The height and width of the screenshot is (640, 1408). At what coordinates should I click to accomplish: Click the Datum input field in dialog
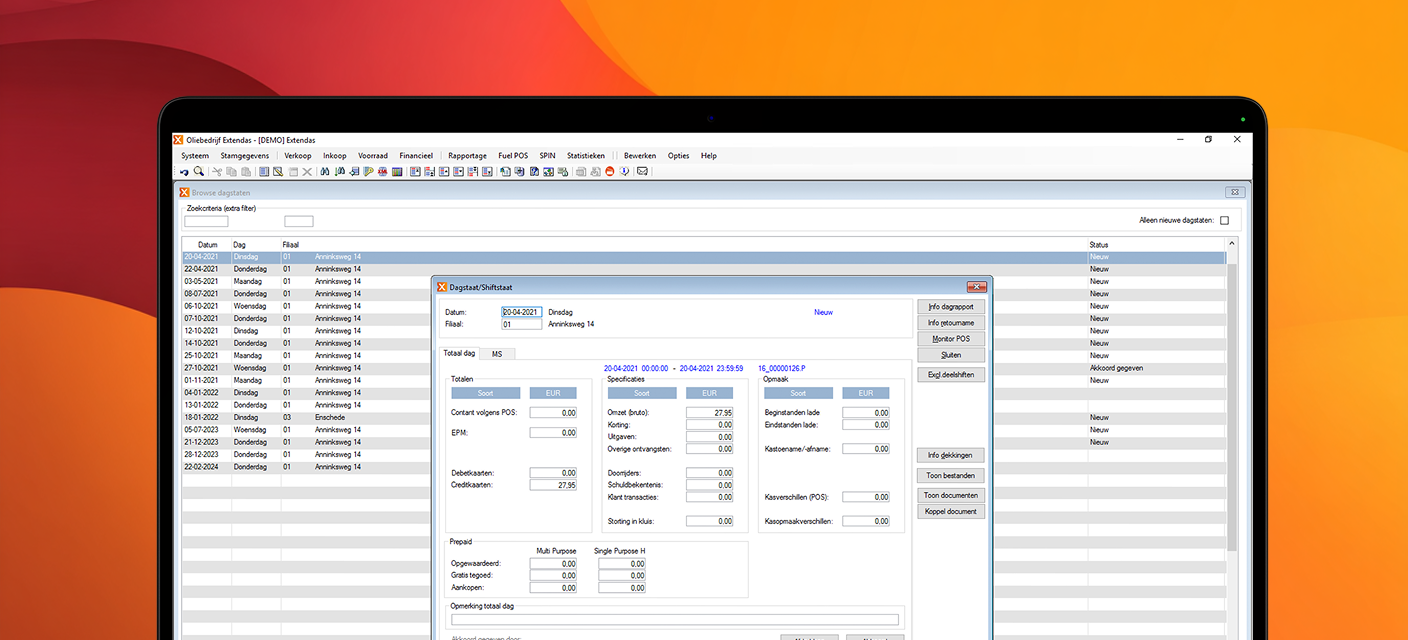pos(521,312)
